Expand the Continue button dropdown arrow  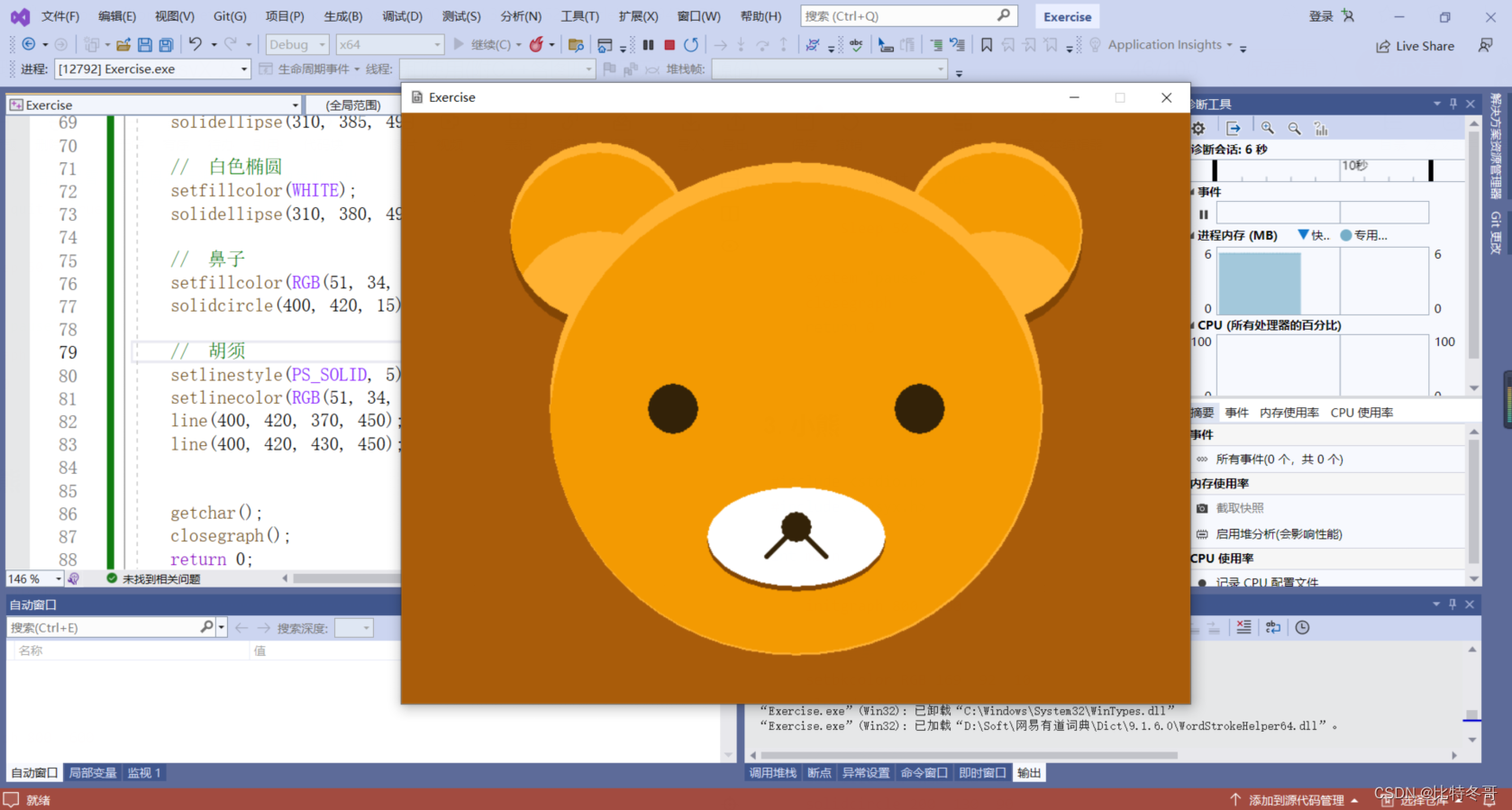click(x=518, y=45)
